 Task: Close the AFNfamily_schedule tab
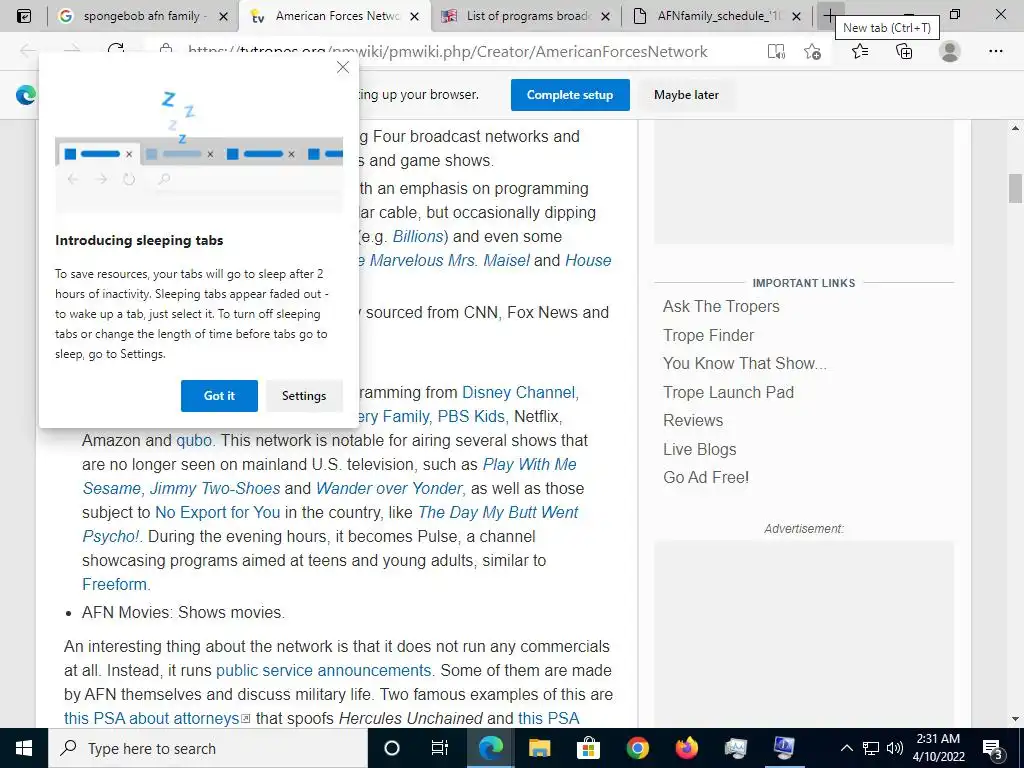[796, 16]
